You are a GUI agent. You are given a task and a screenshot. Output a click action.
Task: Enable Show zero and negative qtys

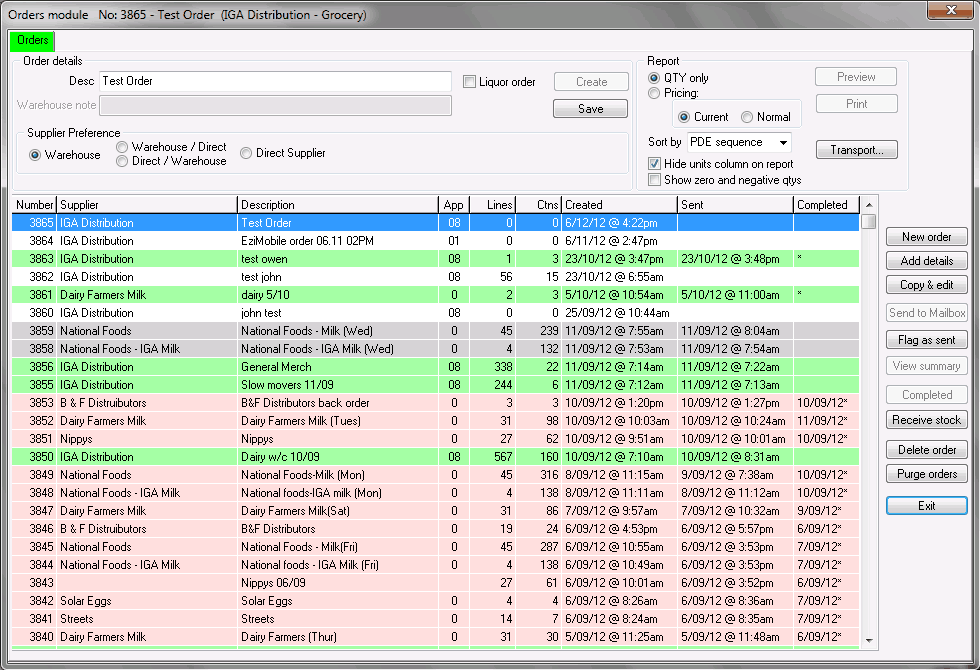point(654,180)
